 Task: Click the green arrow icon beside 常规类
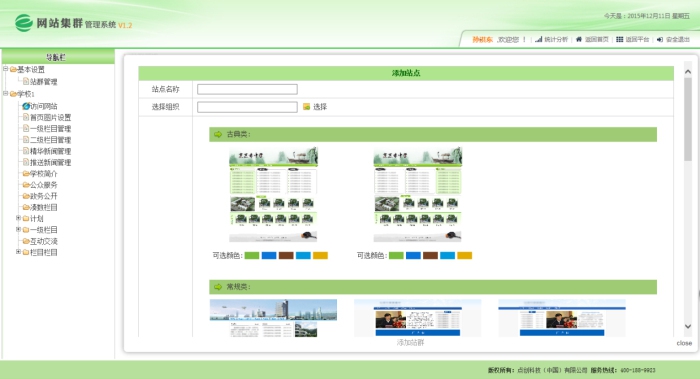218,287
